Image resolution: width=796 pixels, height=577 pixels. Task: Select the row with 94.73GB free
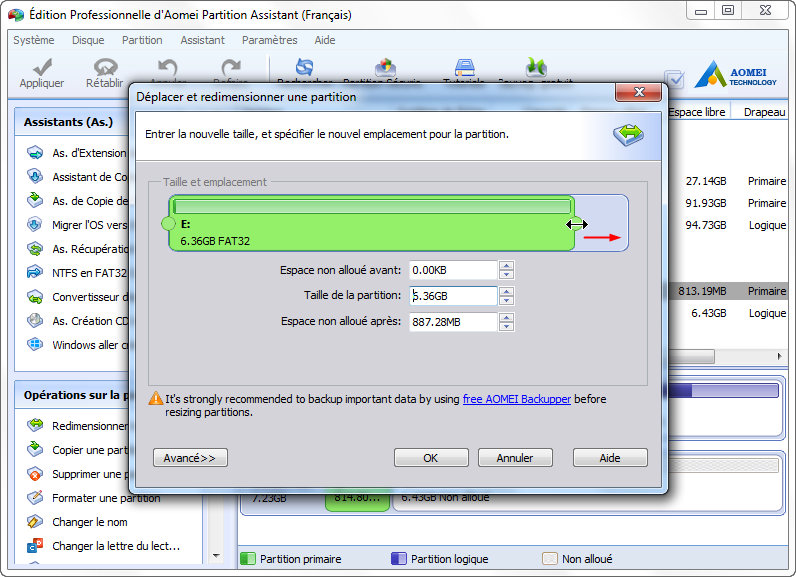pyautogui.click(x=728, y=225)
